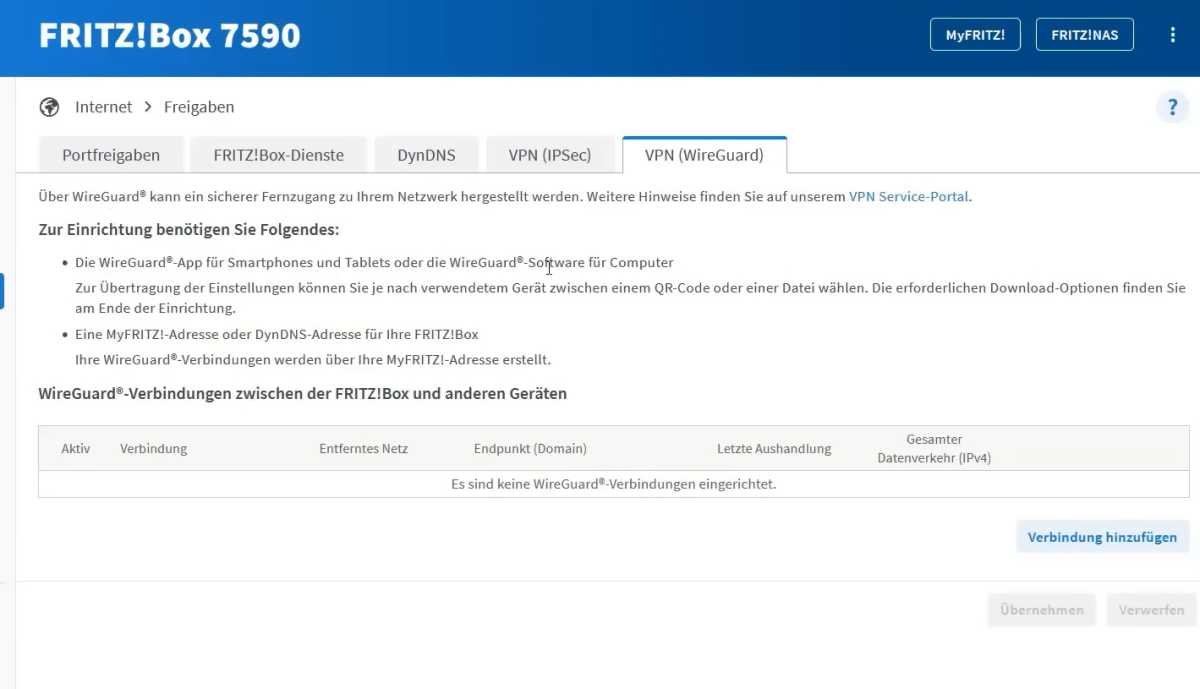The height and width of the screenshot is (689, 1200).
Task: Click the globe icon beside Internet
Action: (49, 107)
